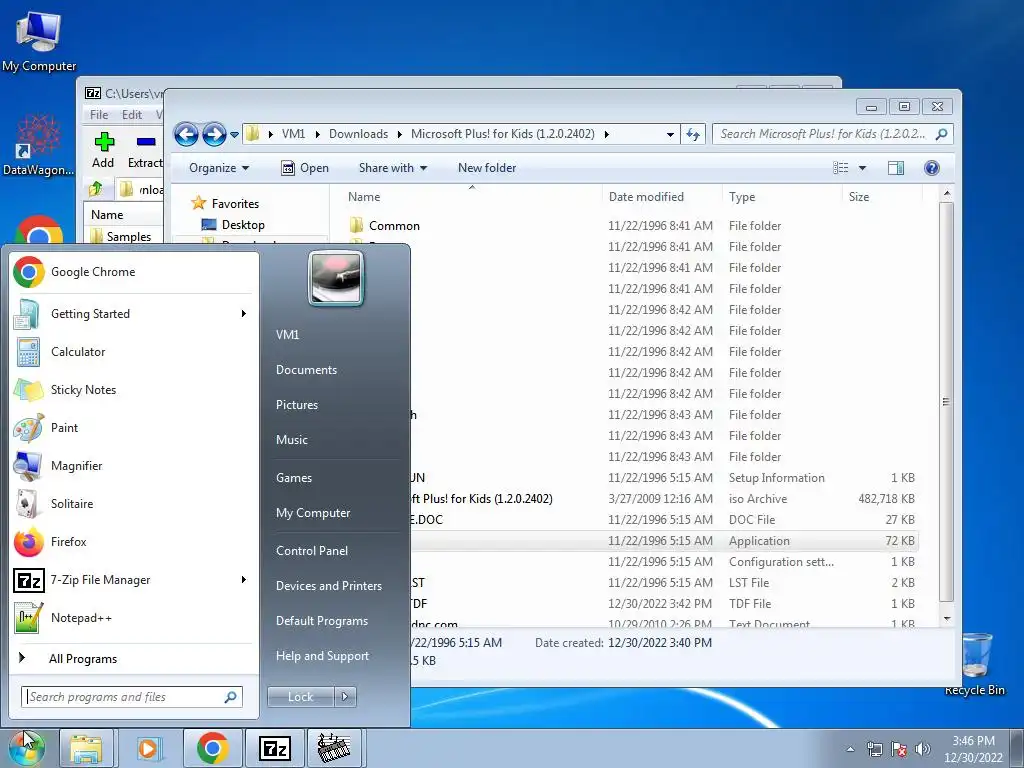
Task: Open recent pages dropdown arrow
Action: tap(234, 135)
